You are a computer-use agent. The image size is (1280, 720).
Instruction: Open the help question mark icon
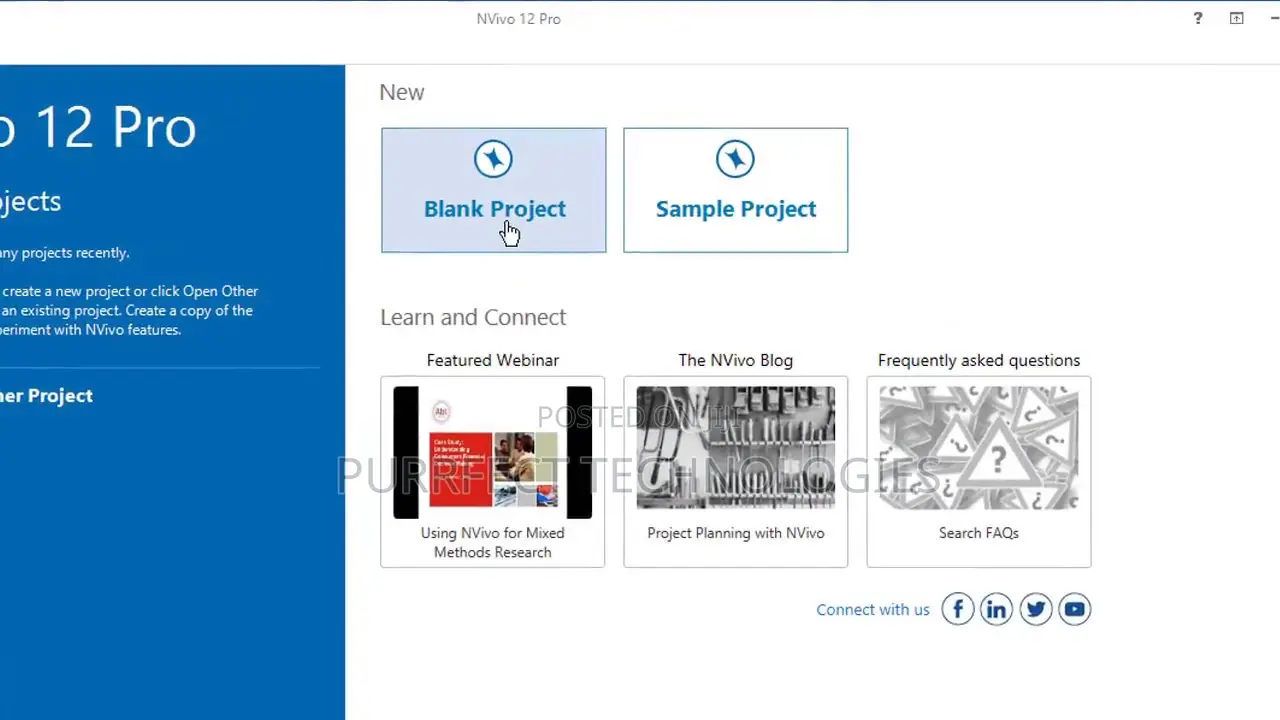tap(1198, 18)
